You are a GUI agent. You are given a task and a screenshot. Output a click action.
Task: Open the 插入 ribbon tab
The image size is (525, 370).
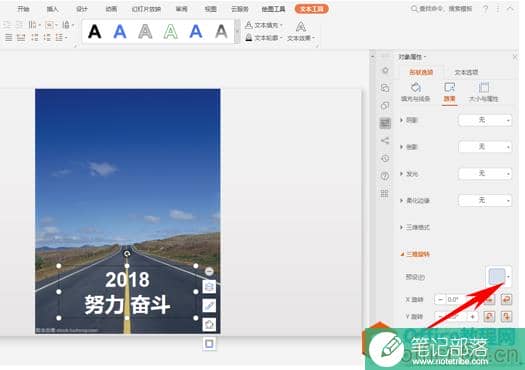(x=52, y=9)
